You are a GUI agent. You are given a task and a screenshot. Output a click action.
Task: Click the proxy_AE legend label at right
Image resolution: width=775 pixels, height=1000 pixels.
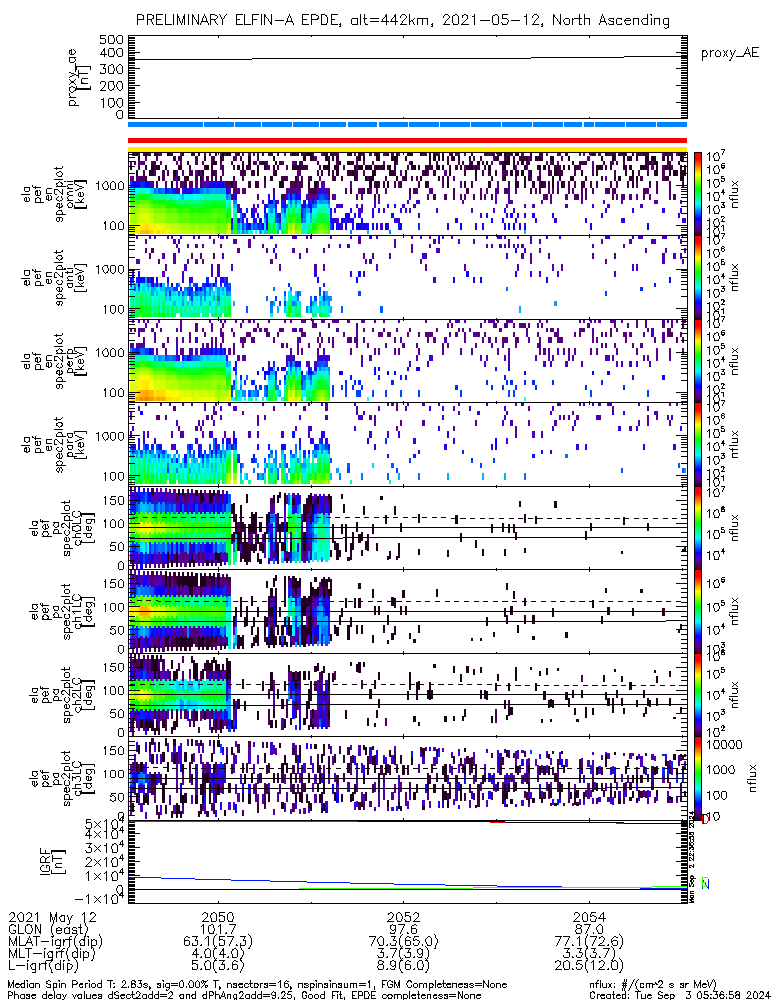(x=730, y=53)
